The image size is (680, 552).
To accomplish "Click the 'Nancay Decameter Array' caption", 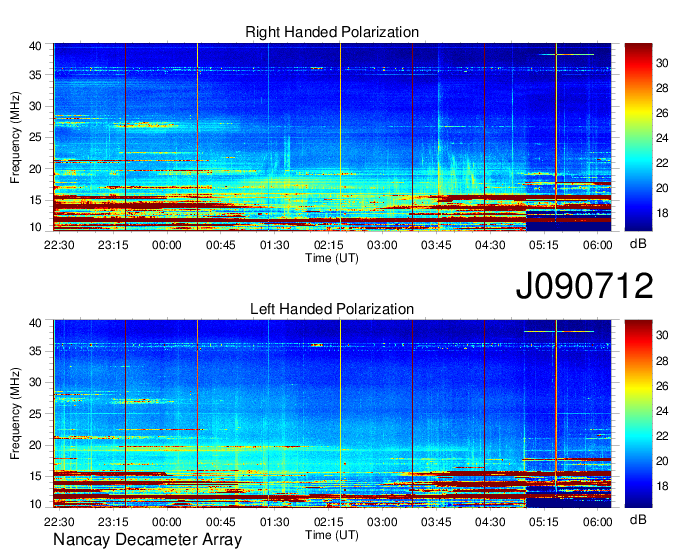I will tap(147, 540).
